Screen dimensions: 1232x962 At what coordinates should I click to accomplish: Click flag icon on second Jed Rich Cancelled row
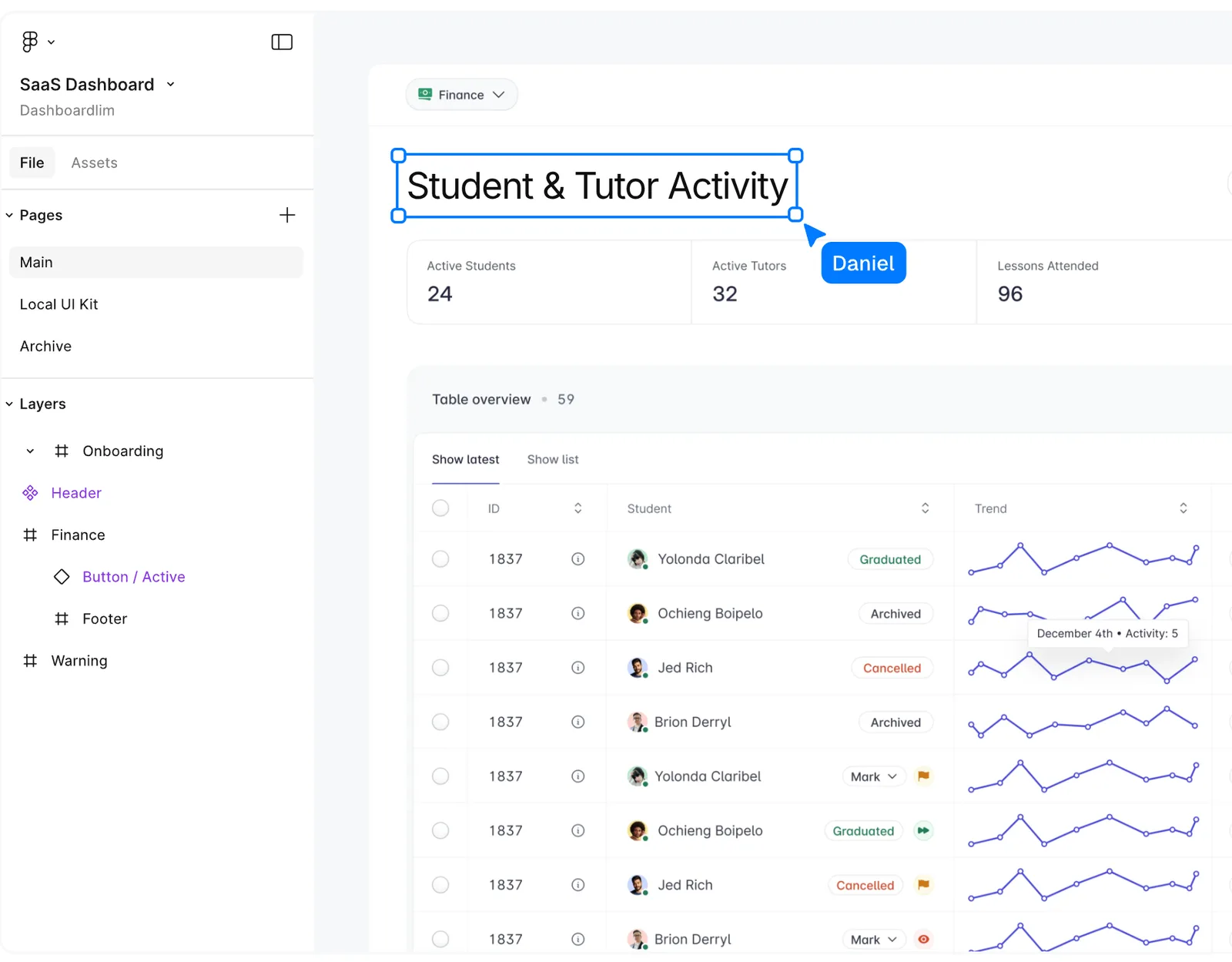point(923,885)
